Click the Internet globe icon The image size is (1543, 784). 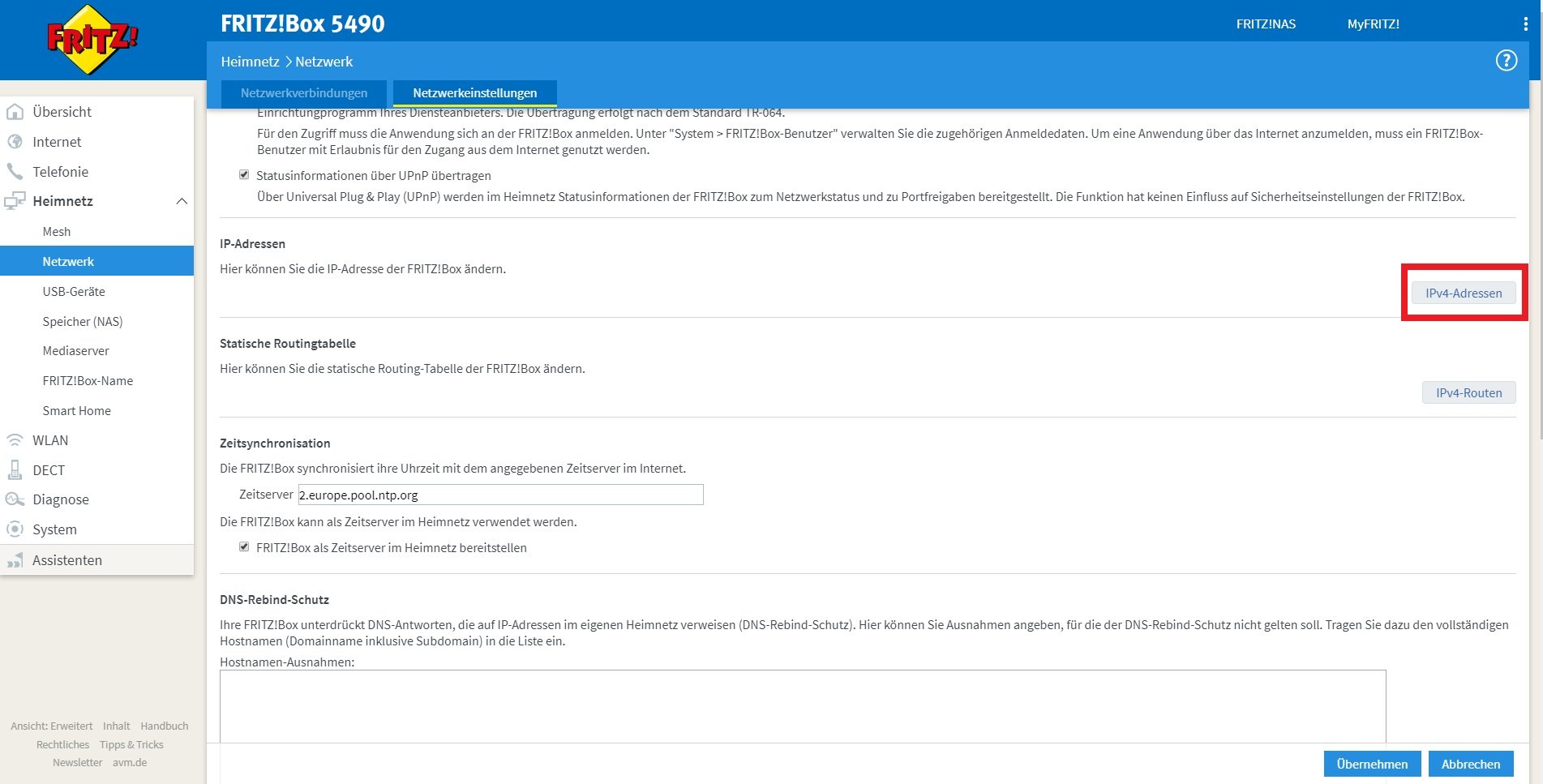point(15,142)
